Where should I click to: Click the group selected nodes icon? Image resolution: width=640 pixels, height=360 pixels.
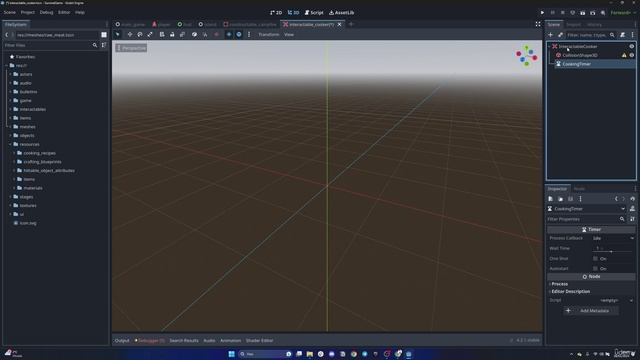pyautogui.click(x=182, y=35)
